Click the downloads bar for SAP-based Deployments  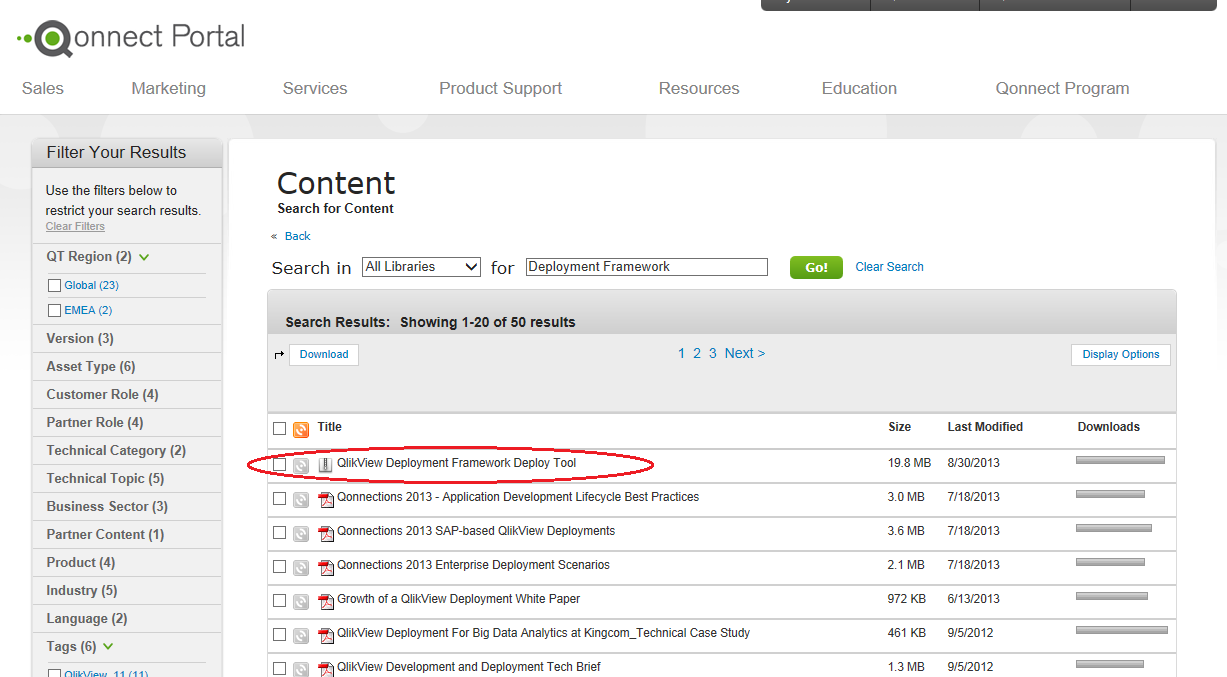coord(1113,528)
